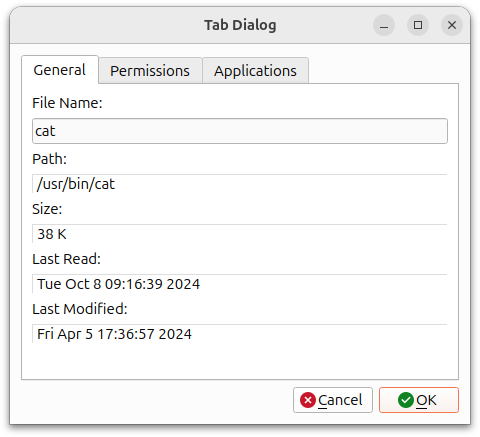480x437 pixels.
Task: Confirm with the OK button text
Action: coord(426,400)
